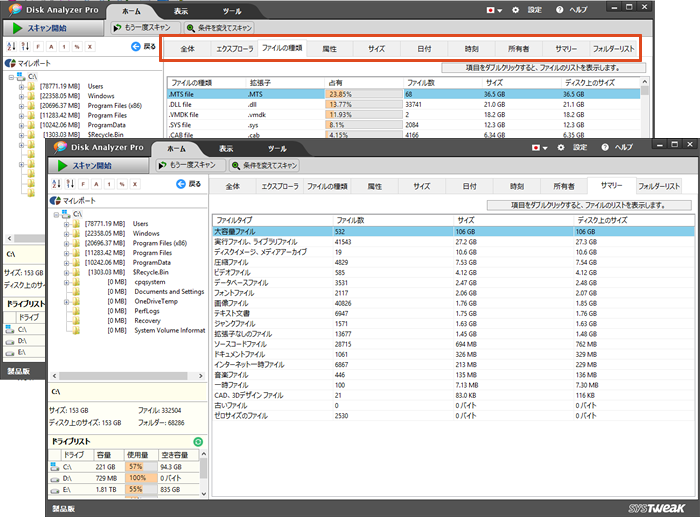Expand ProgramData folder in front tree
This screenshot has width=700, height=517.
[x=66, y=263]
